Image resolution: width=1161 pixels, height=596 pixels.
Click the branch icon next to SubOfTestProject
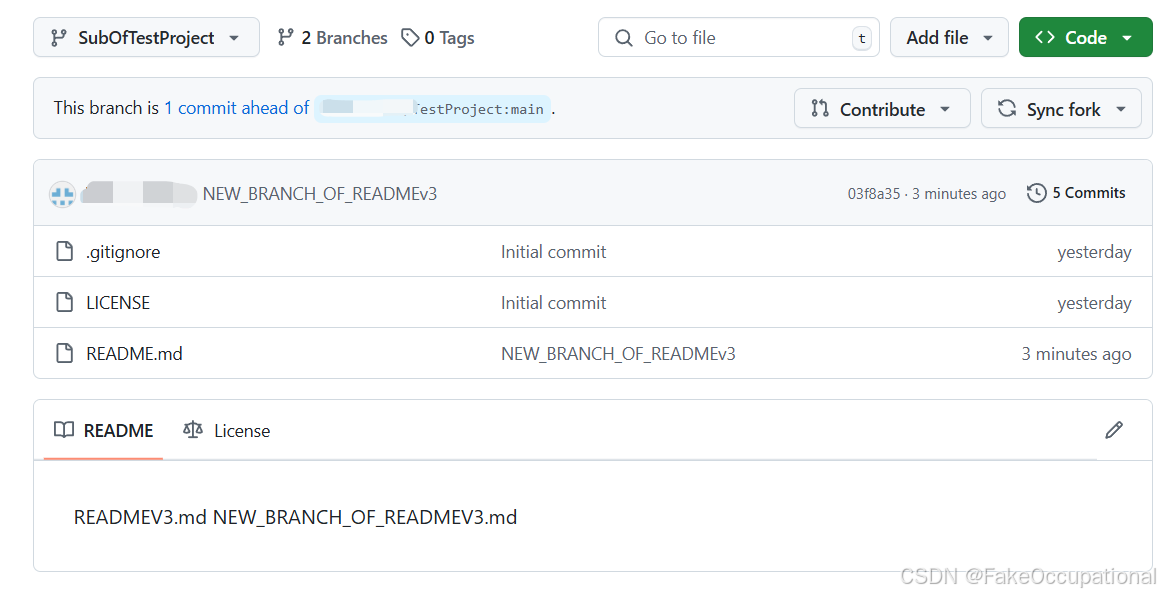tap(58, 38)
